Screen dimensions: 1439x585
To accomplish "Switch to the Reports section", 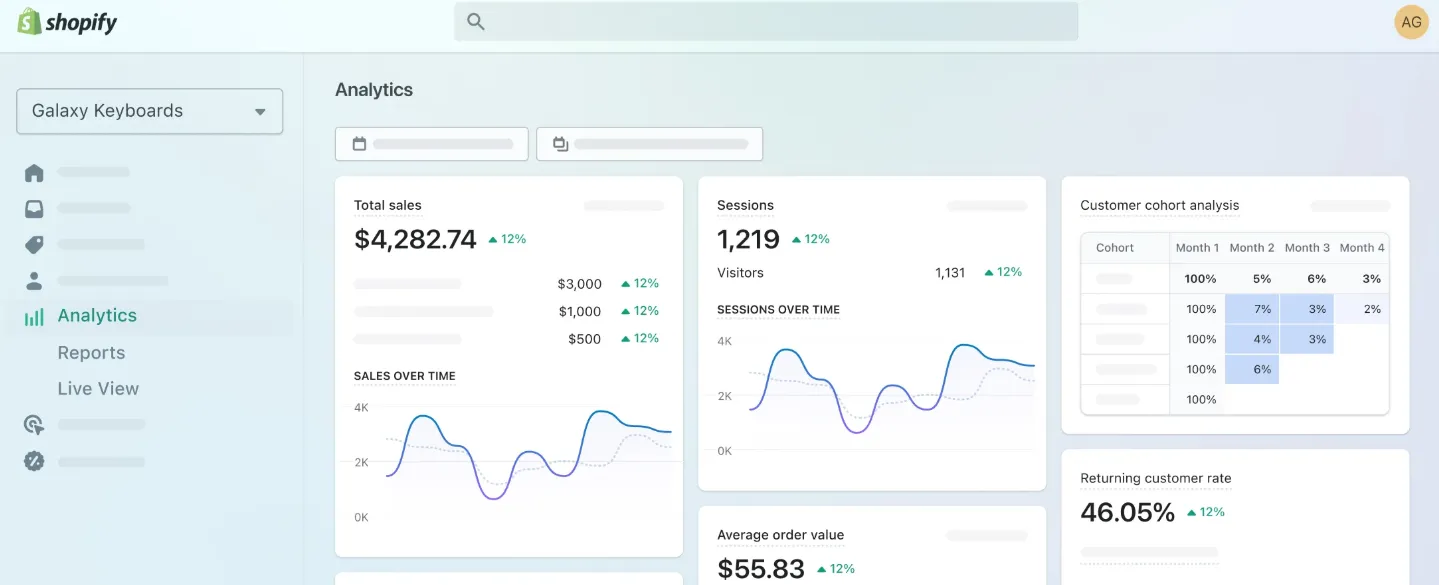I will [91, 352].
